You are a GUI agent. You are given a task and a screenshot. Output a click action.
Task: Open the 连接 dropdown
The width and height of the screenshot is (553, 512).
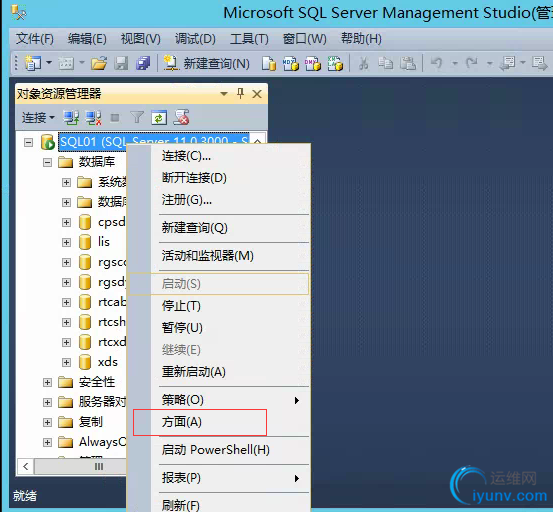[x=38, y=117]
